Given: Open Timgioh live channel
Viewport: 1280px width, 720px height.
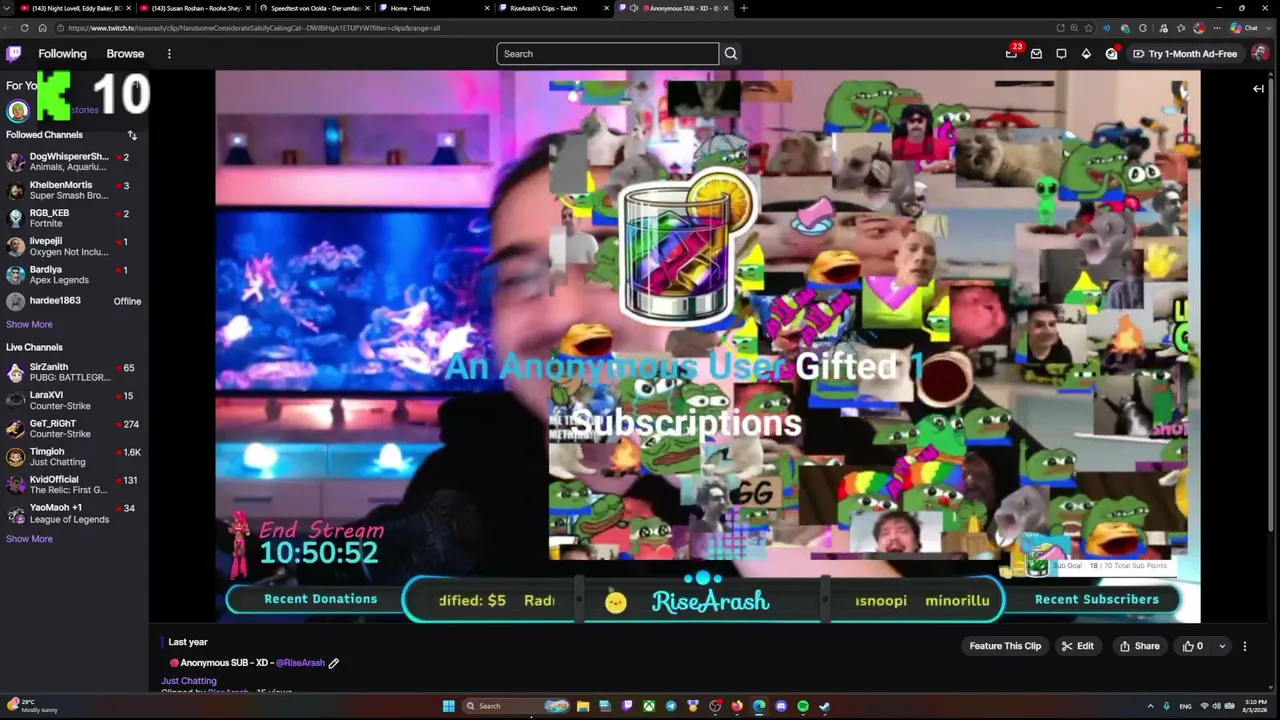Looking at the screenshot, I should point(74,456).
